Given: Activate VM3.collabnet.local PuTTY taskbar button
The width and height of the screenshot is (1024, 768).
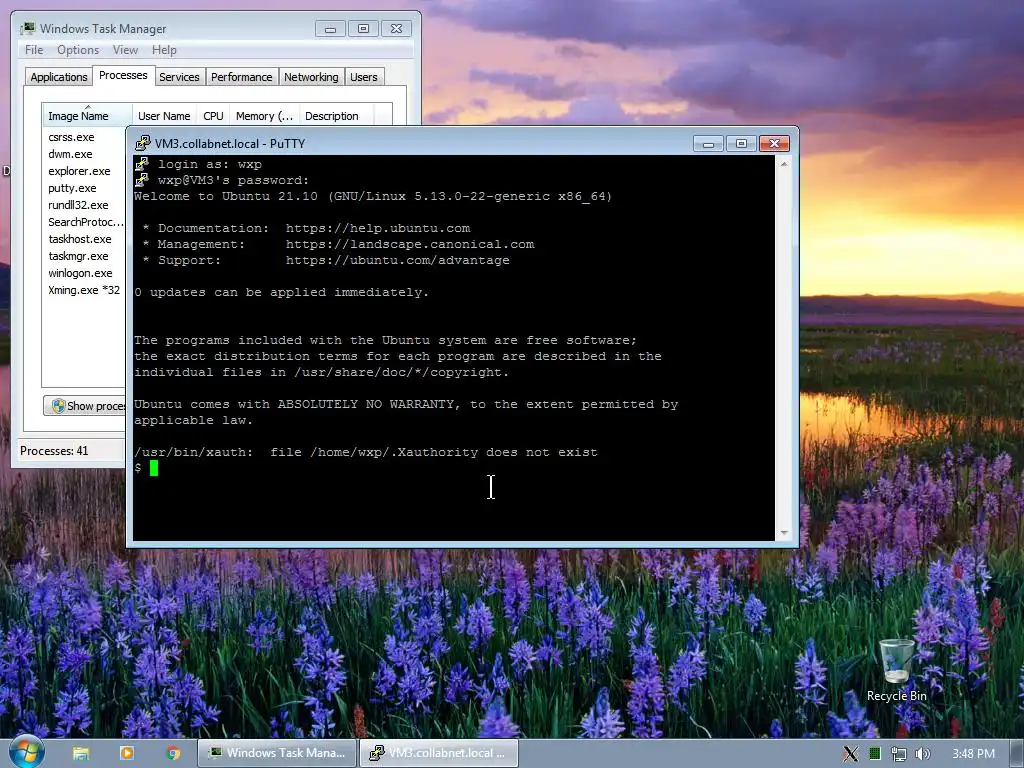Looking at the screenshot, I should [x=439, y=753].
